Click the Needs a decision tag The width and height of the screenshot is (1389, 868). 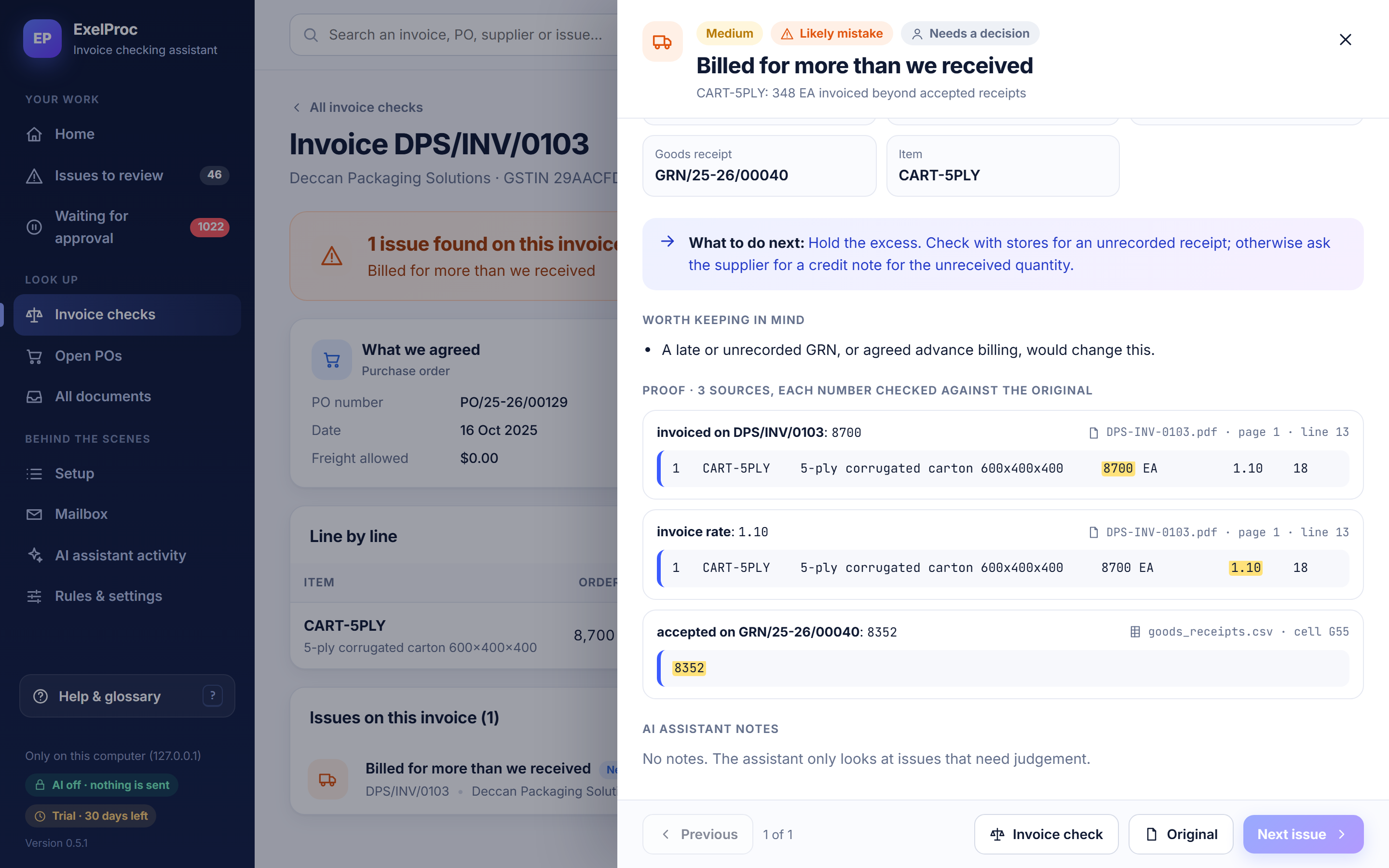tap(970, 33)
